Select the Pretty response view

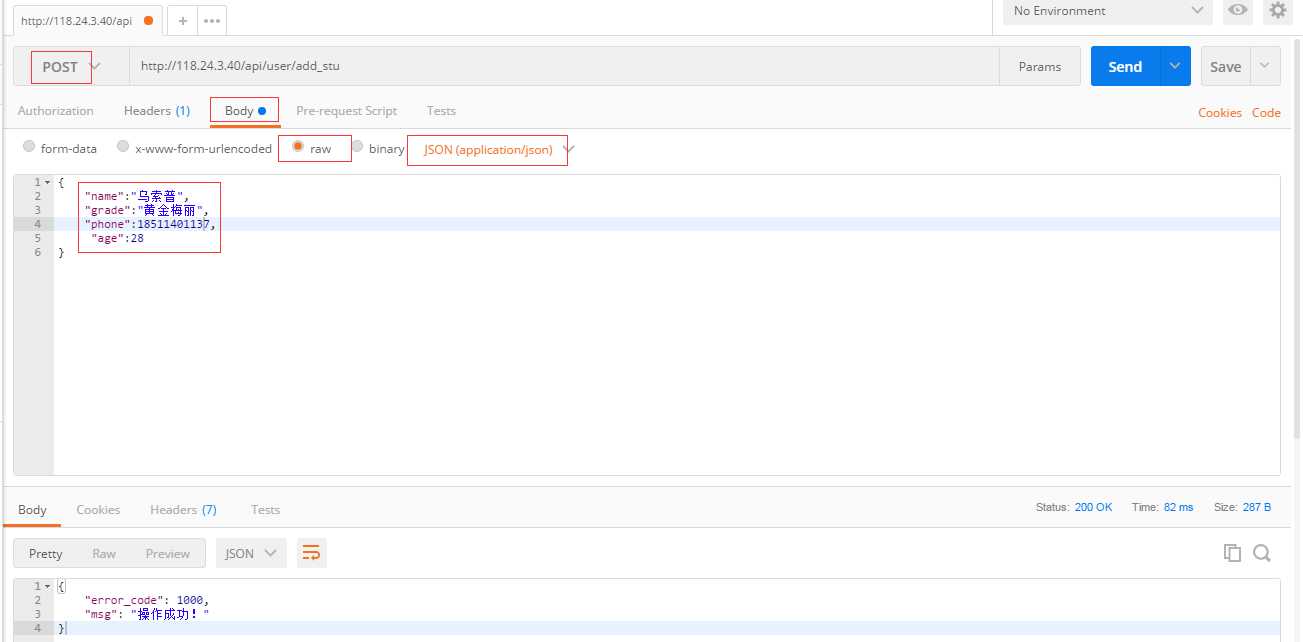pyautogui.click(x=45, y=553)
